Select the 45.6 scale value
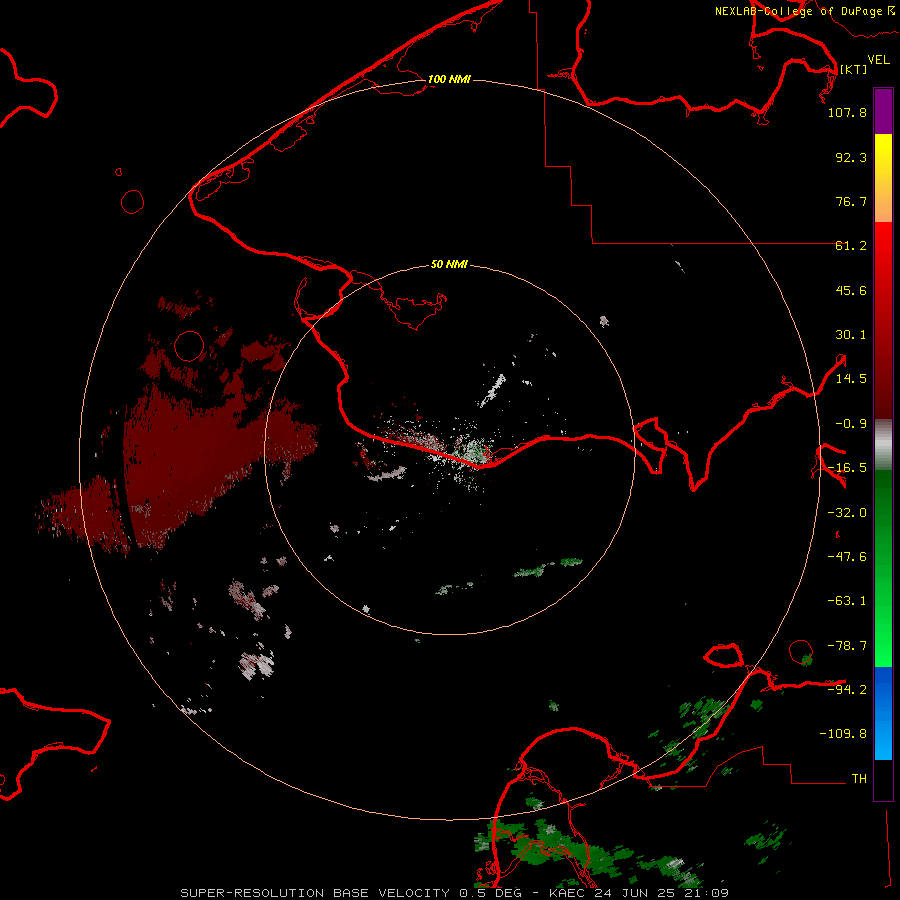 (x=851, y=290)
